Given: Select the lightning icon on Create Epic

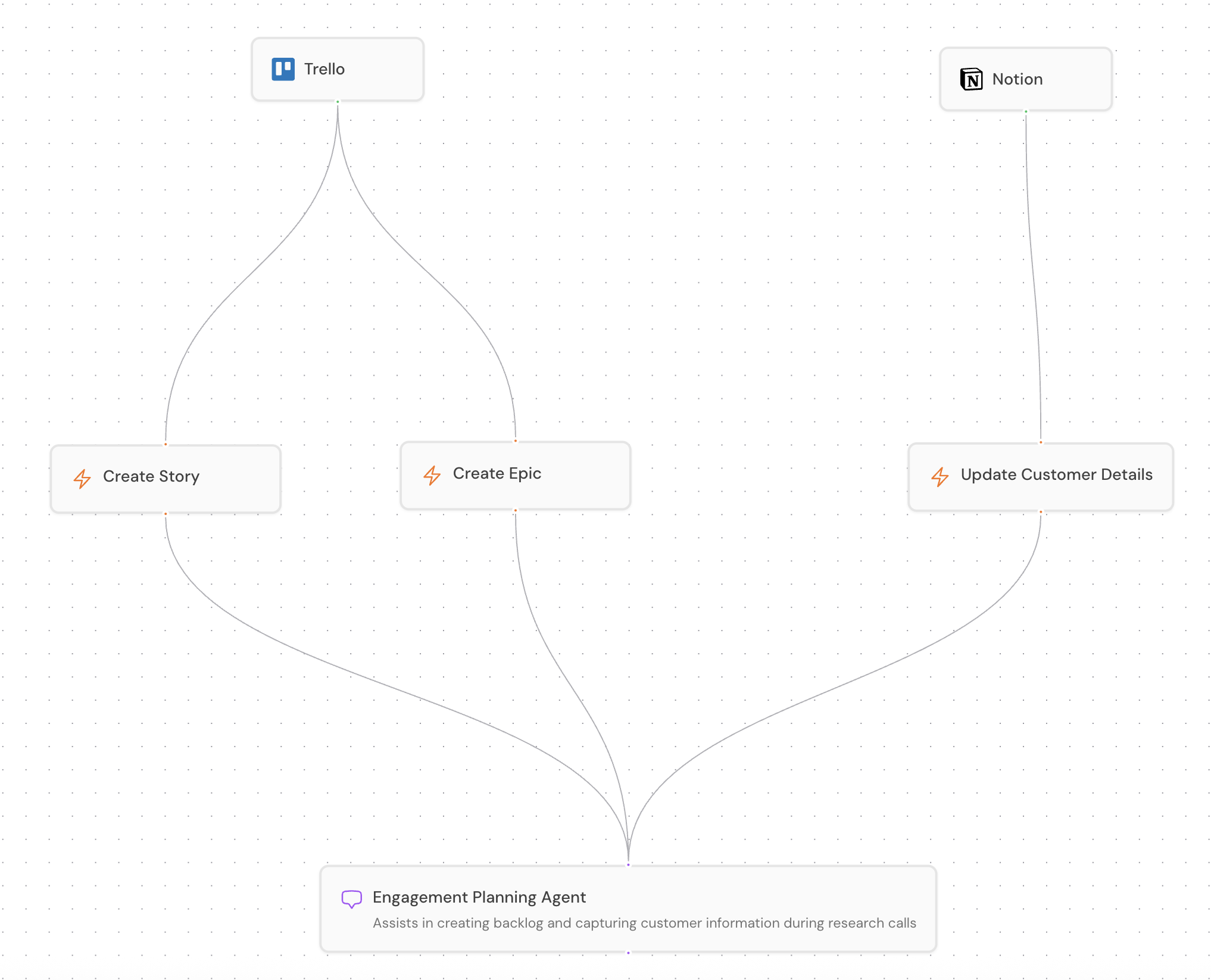Looking at the screenshot, I should coord(433,475).
